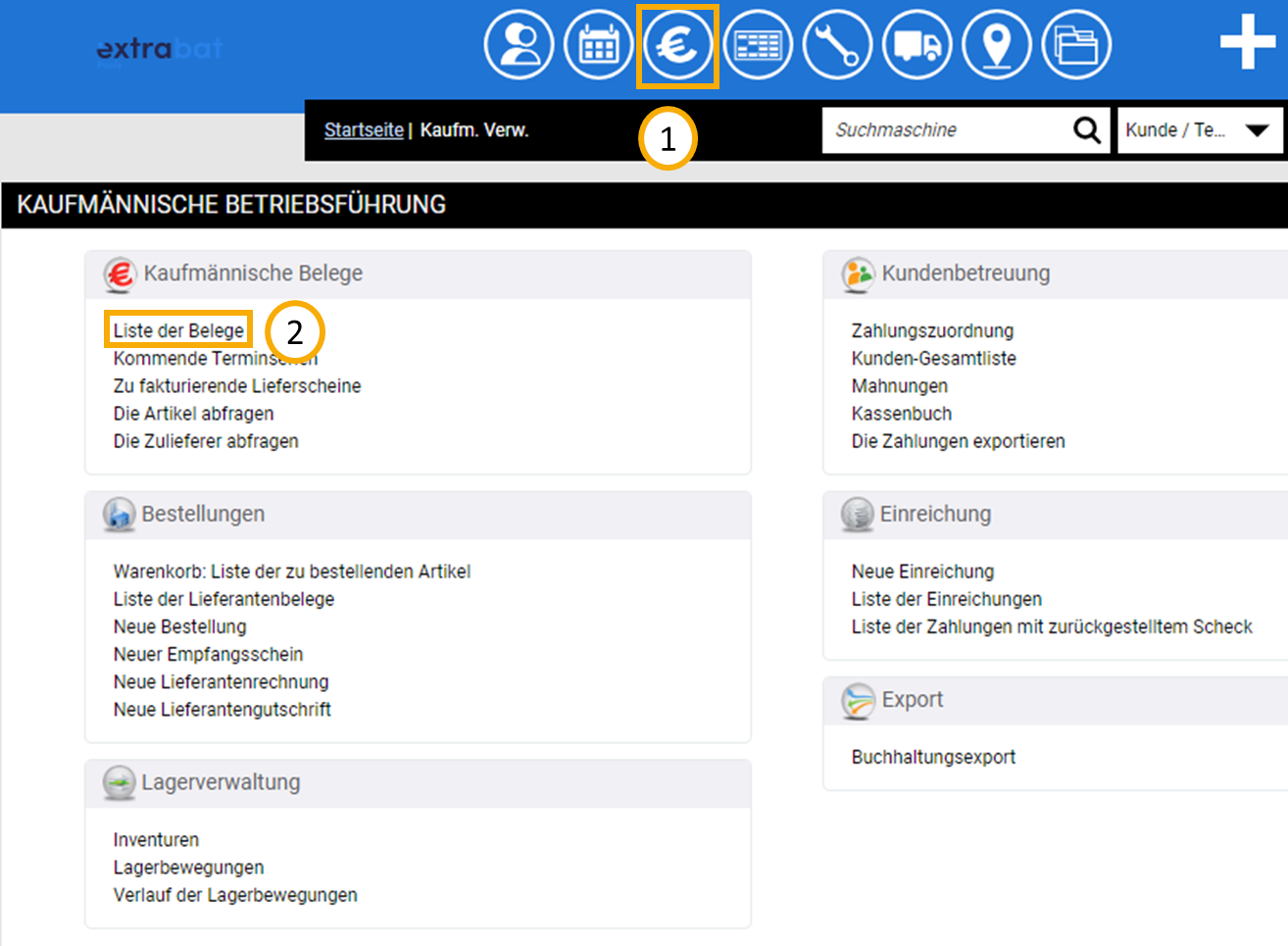Open the folder documents icon
Screen dimensions: 1288x946
(x=1076, y=45)
